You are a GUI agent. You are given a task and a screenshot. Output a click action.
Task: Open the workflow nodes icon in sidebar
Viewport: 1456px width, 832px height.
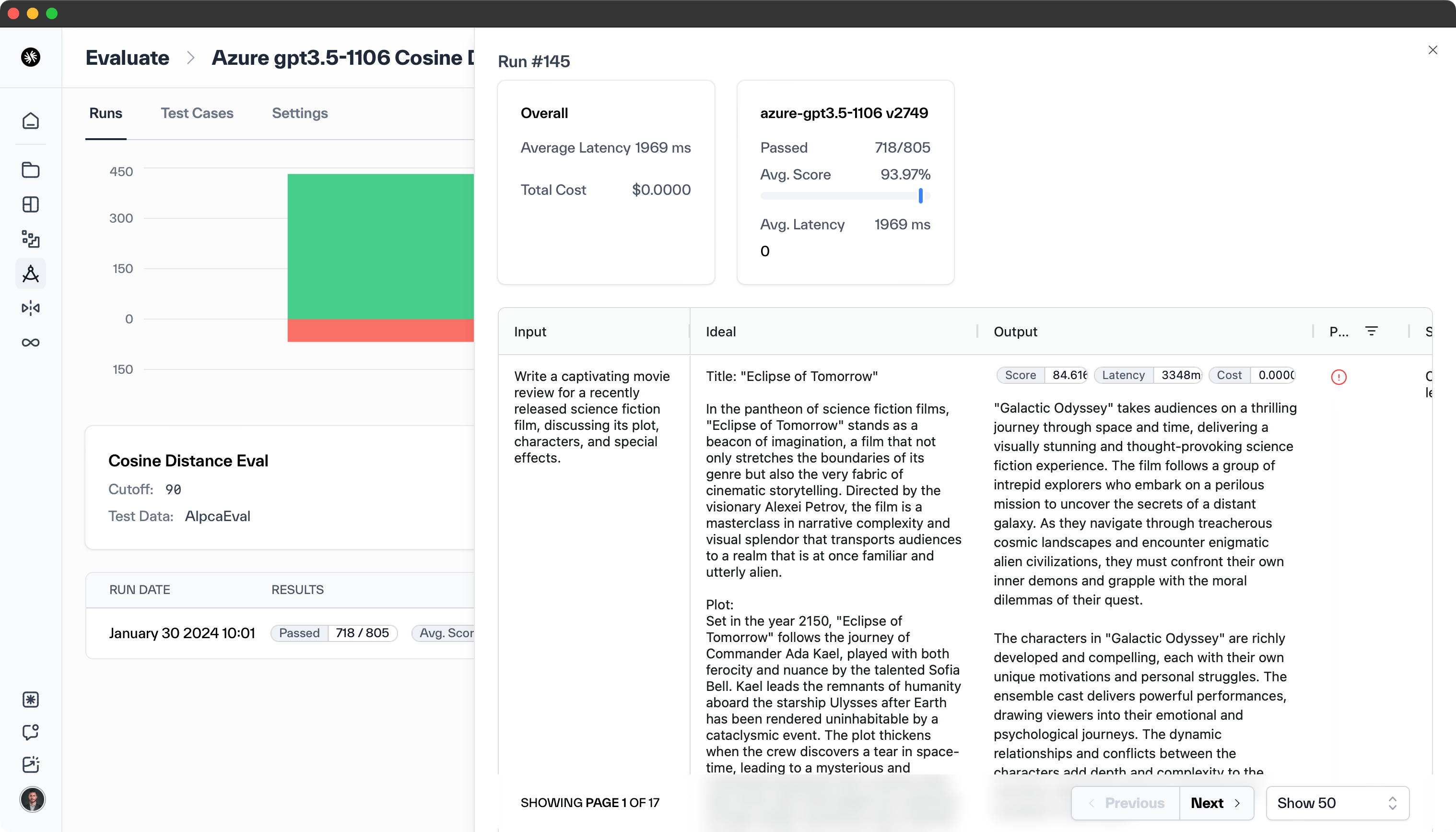click(30, 239)
